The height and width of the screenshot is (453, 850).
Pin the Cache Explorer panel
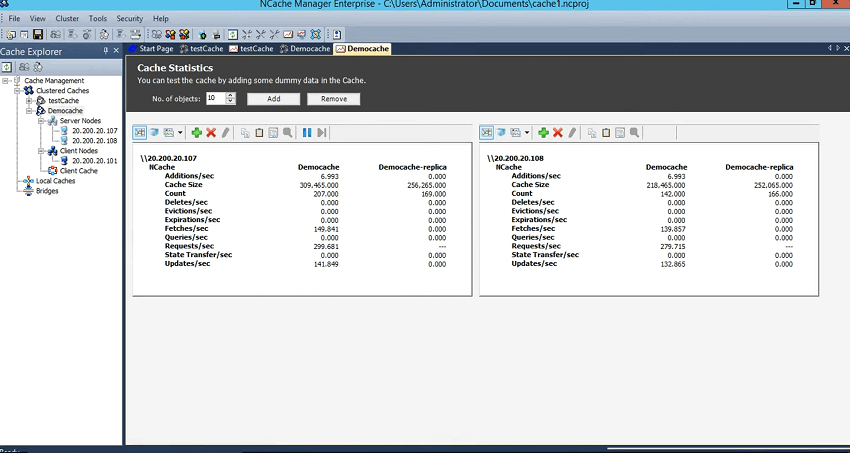point(106,51)
